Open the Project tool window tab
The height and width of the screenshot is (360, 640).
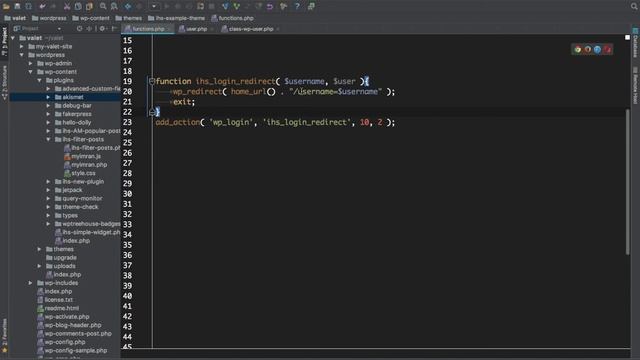(4, 41)
